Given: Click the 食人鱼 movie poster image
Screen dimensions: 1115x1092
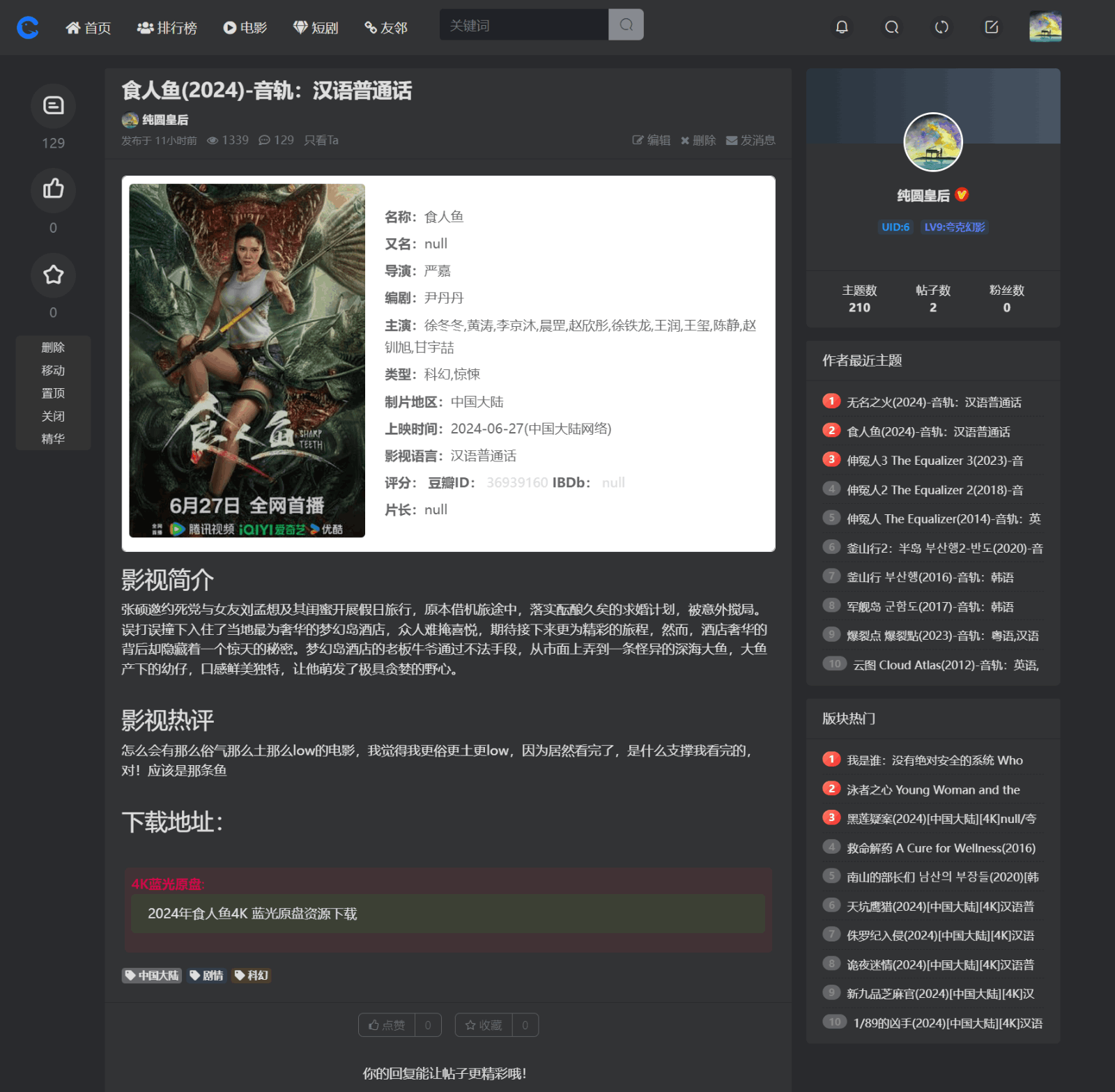Looking at the screenshot, I should [x=247, y=360].
